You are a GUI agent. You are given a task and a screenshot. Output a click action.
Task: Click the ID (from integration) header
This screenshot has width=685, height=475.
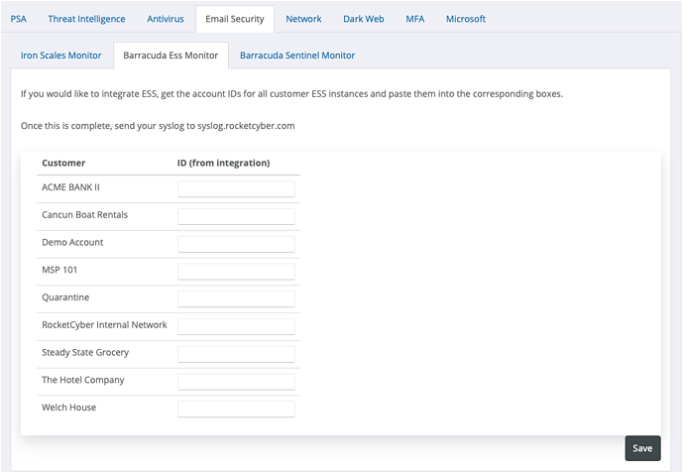click(x=223, y=163)
